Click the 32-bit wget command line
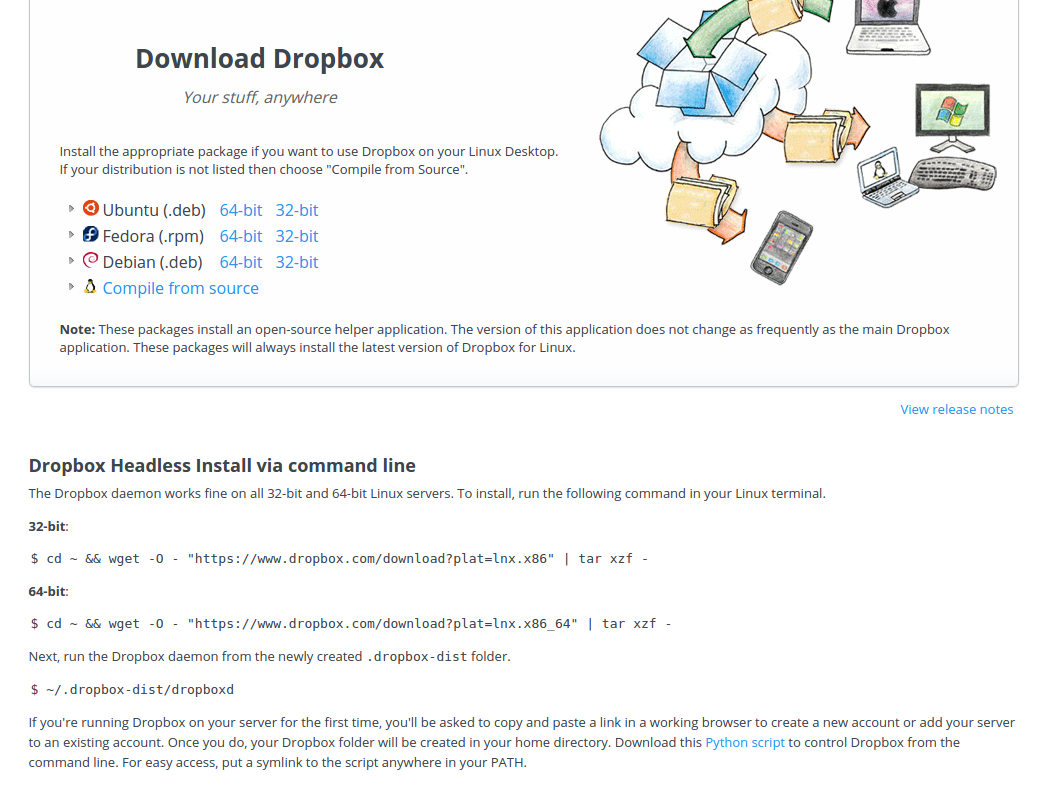The image size is (1037, 800). click(x=339, y=559)
